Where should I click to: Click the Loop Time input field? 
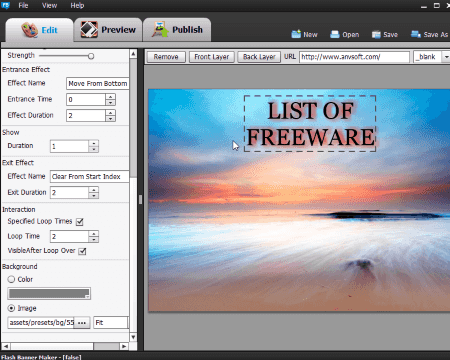pyautogui.click(x=69, y=237)
